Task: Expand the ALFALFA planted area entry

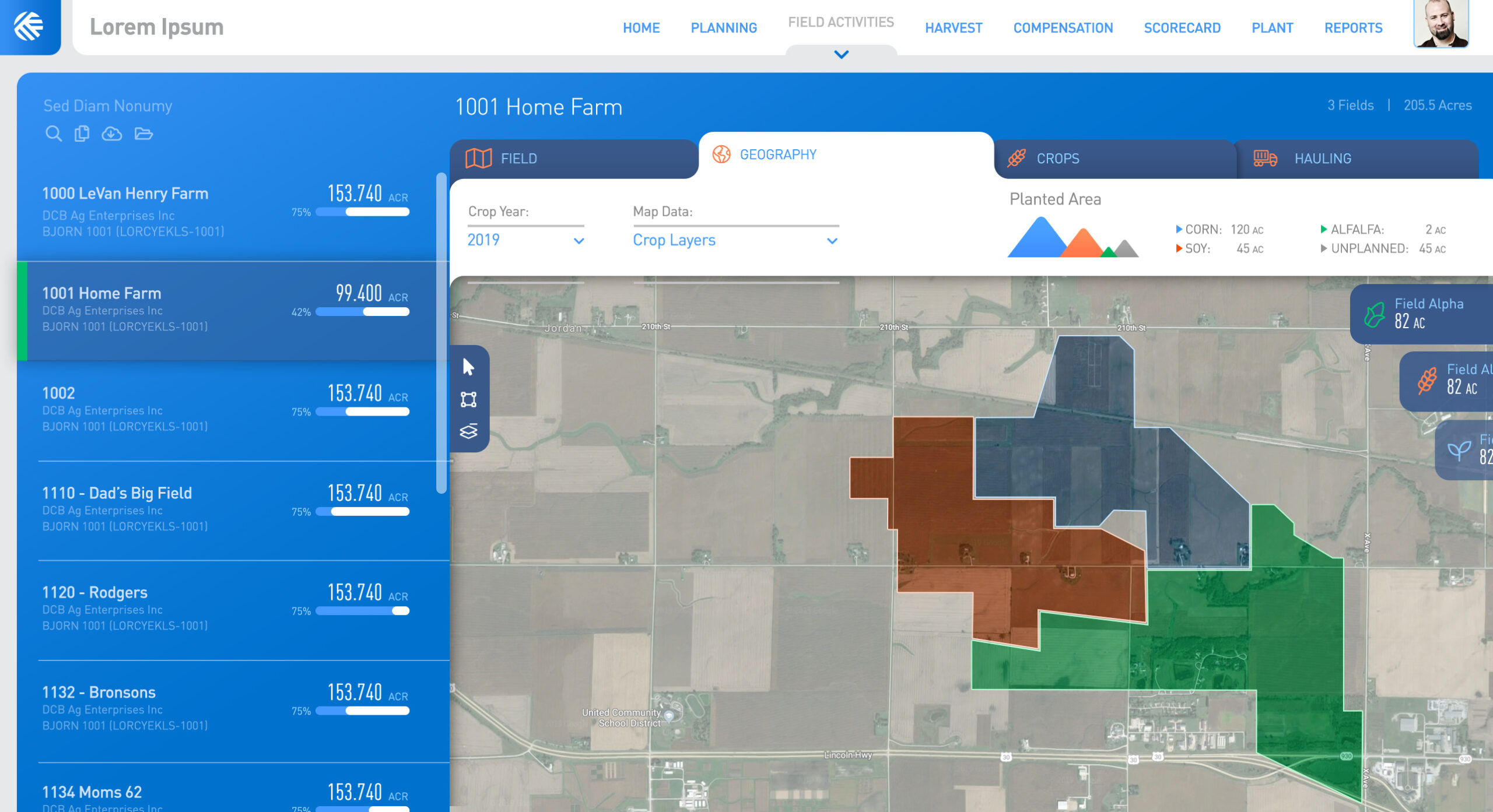Action: tap(1323, 229)
